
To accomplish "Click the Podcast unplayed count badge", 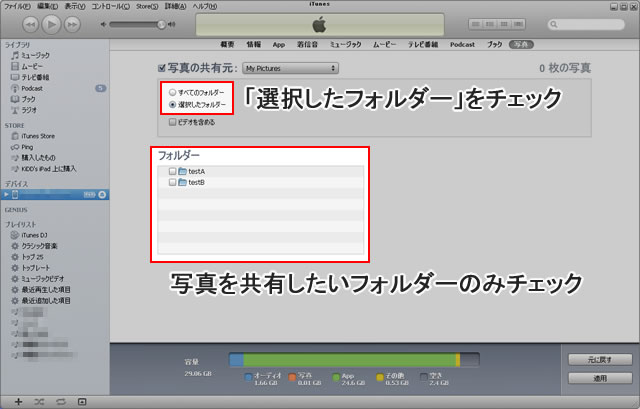I will point(100,88).
